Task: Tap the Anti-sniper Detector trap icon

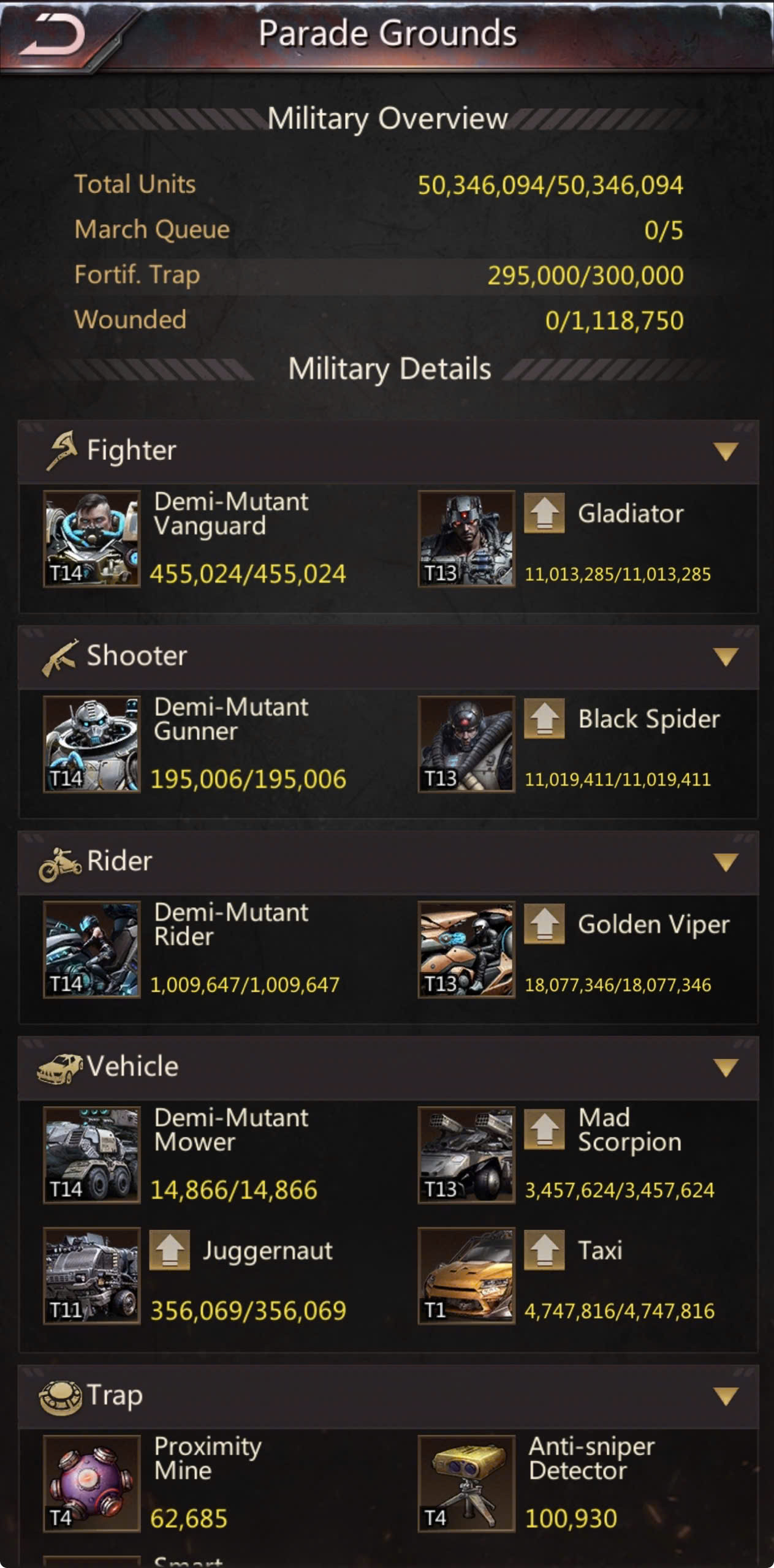Action: [466, 1483]
